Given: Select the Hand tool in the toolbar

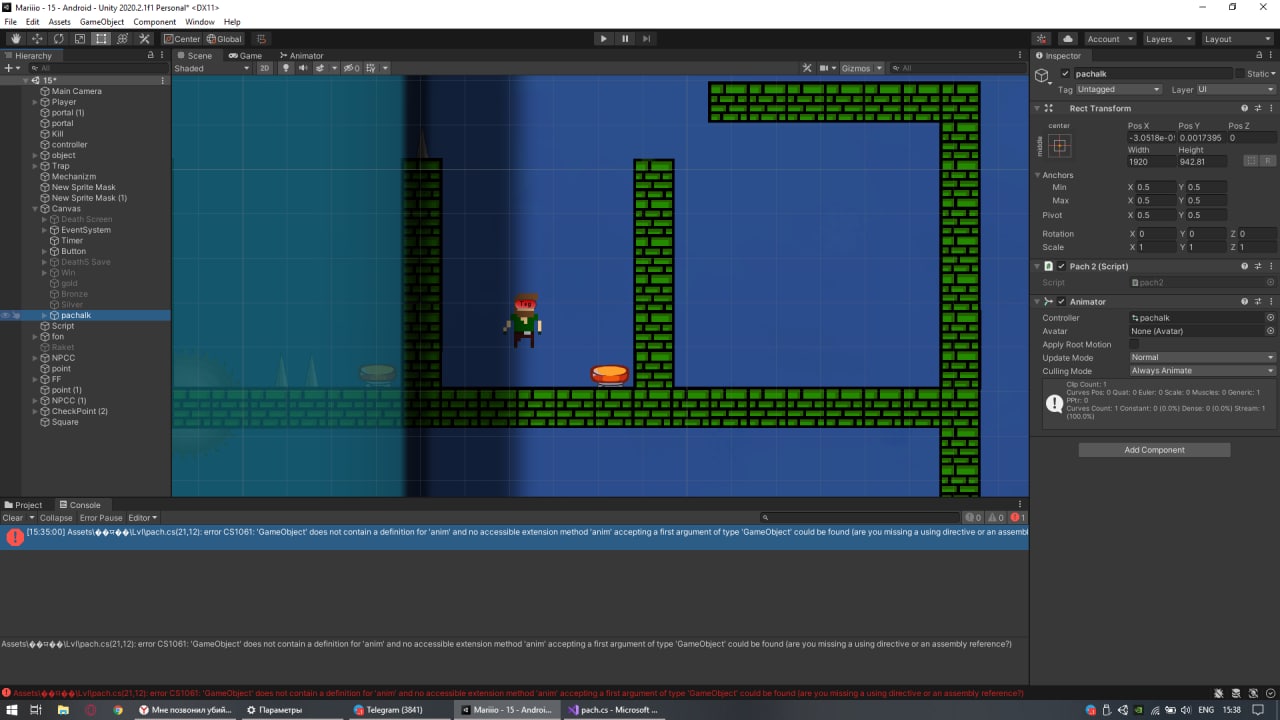Looking at the screenshot, I should click(x=15, y=39).
